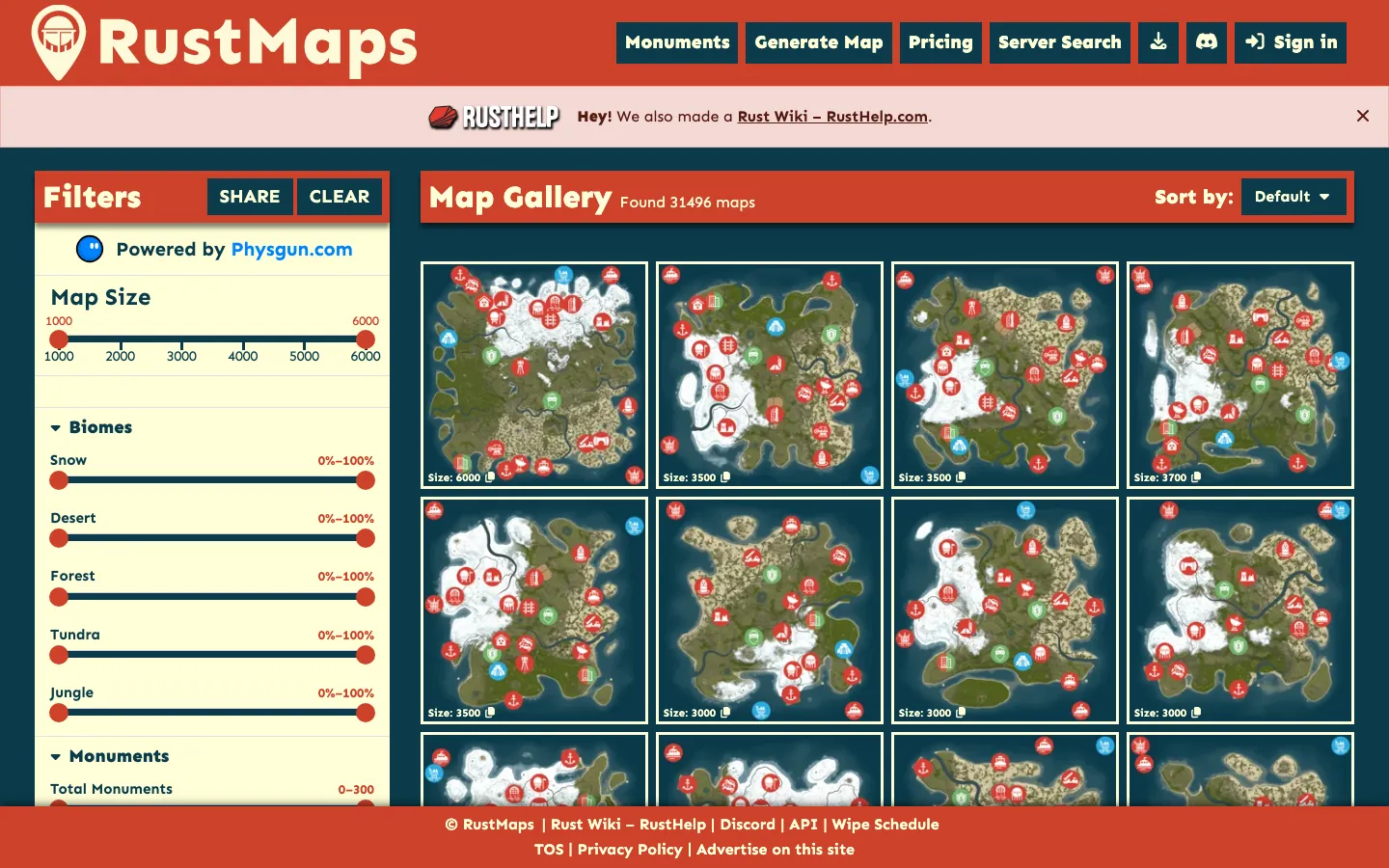Open the footer Wipe Schedule link
Viewport: 1389px width, 868px height.
tap(885, 825)
